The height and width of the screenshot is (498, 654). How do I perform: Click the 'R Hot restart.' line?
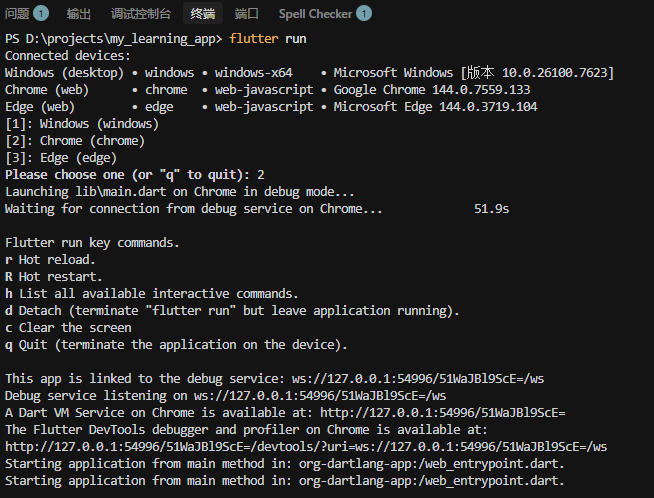click(x=54, y=277)
